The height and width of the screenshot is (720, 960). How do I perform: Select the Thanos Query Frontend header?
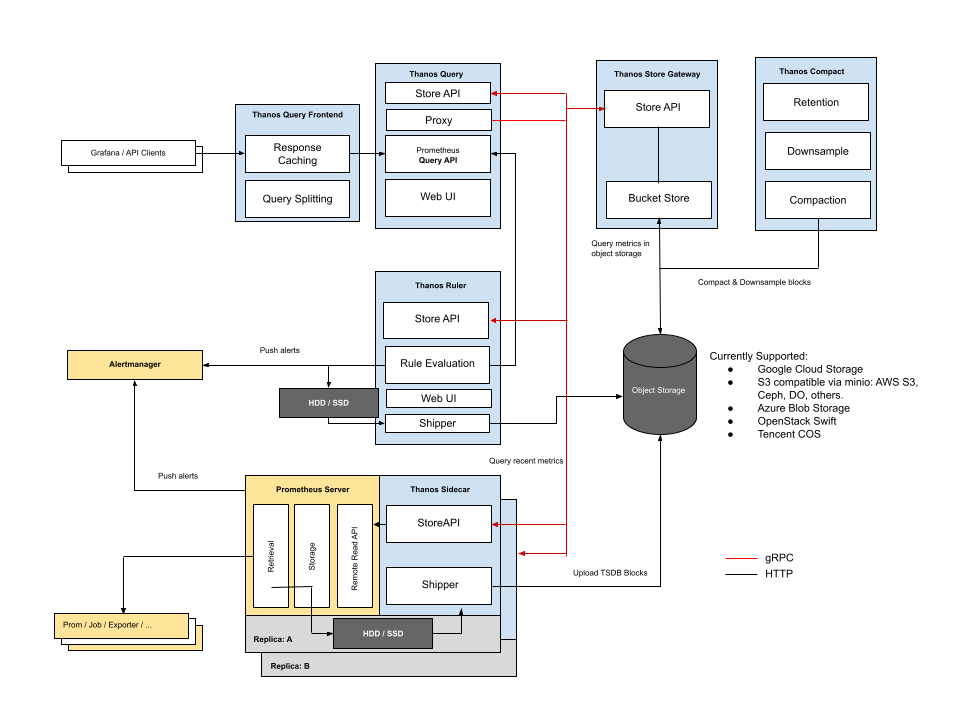(297, 114)
